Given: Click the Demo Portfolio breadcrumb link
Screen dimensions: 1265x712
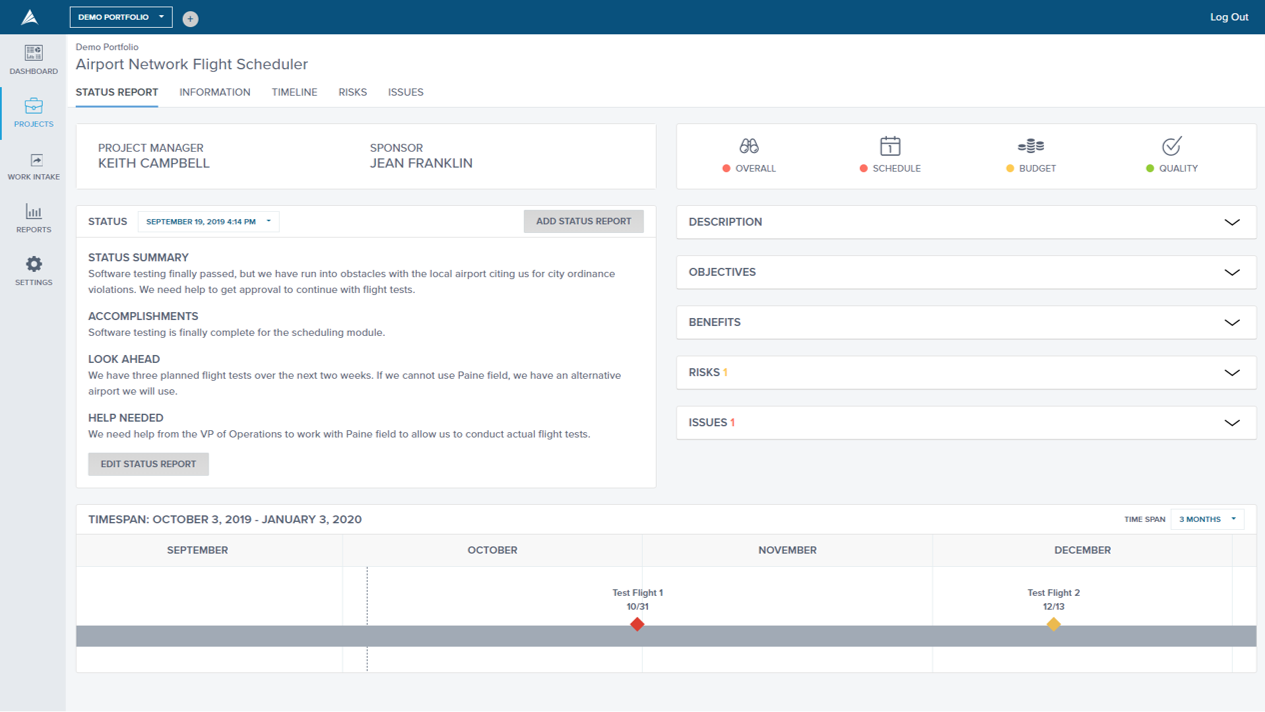Looking at the screenshot, I should coord(107,47).
